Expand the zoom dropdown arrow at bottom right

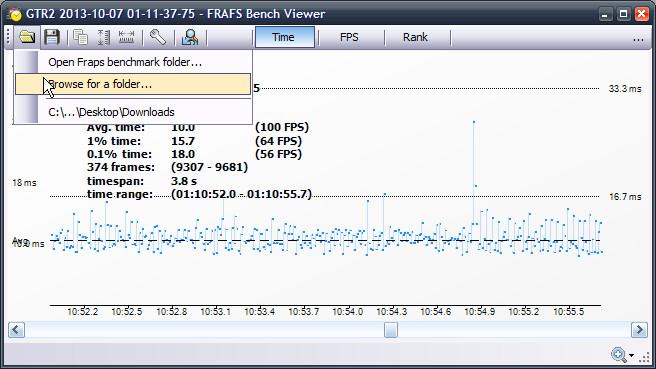(x=631, y=356)
